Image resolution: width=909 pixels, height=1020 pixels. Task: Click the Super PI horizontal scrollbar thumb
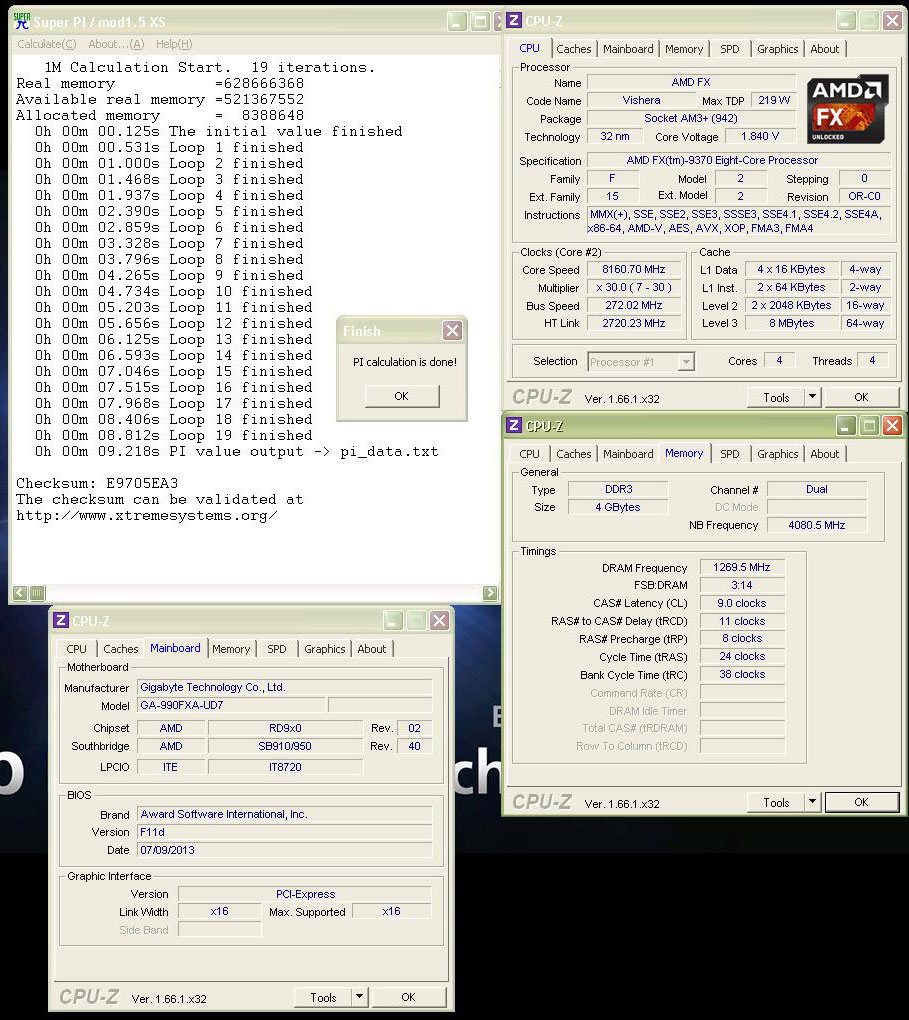[37, 593]
